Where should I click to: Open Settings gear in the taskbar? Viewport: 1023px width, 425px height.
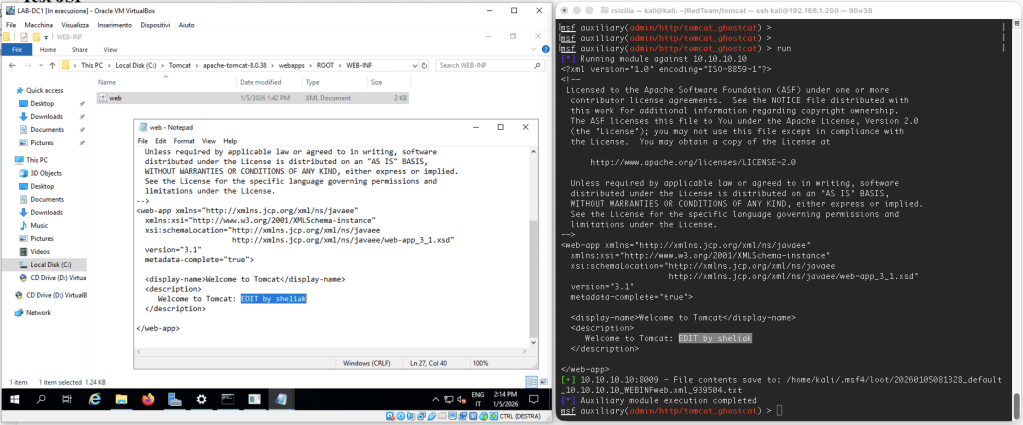[x=201, y=399]
